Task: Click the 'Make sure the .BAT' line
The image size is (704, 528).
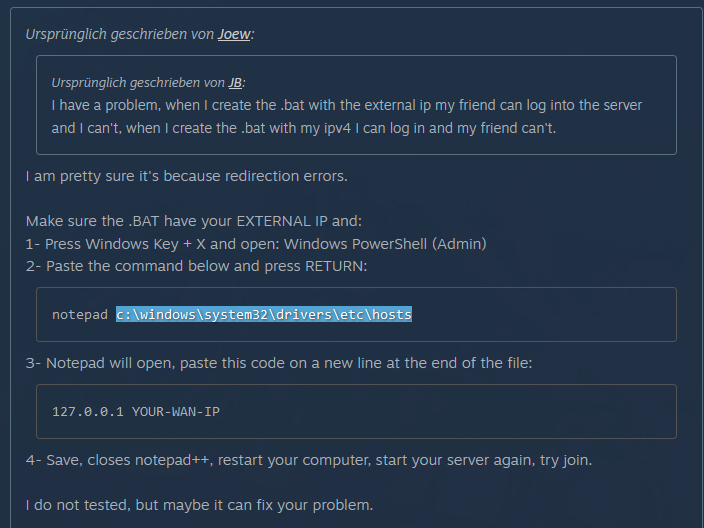Action: click(194, 221)
